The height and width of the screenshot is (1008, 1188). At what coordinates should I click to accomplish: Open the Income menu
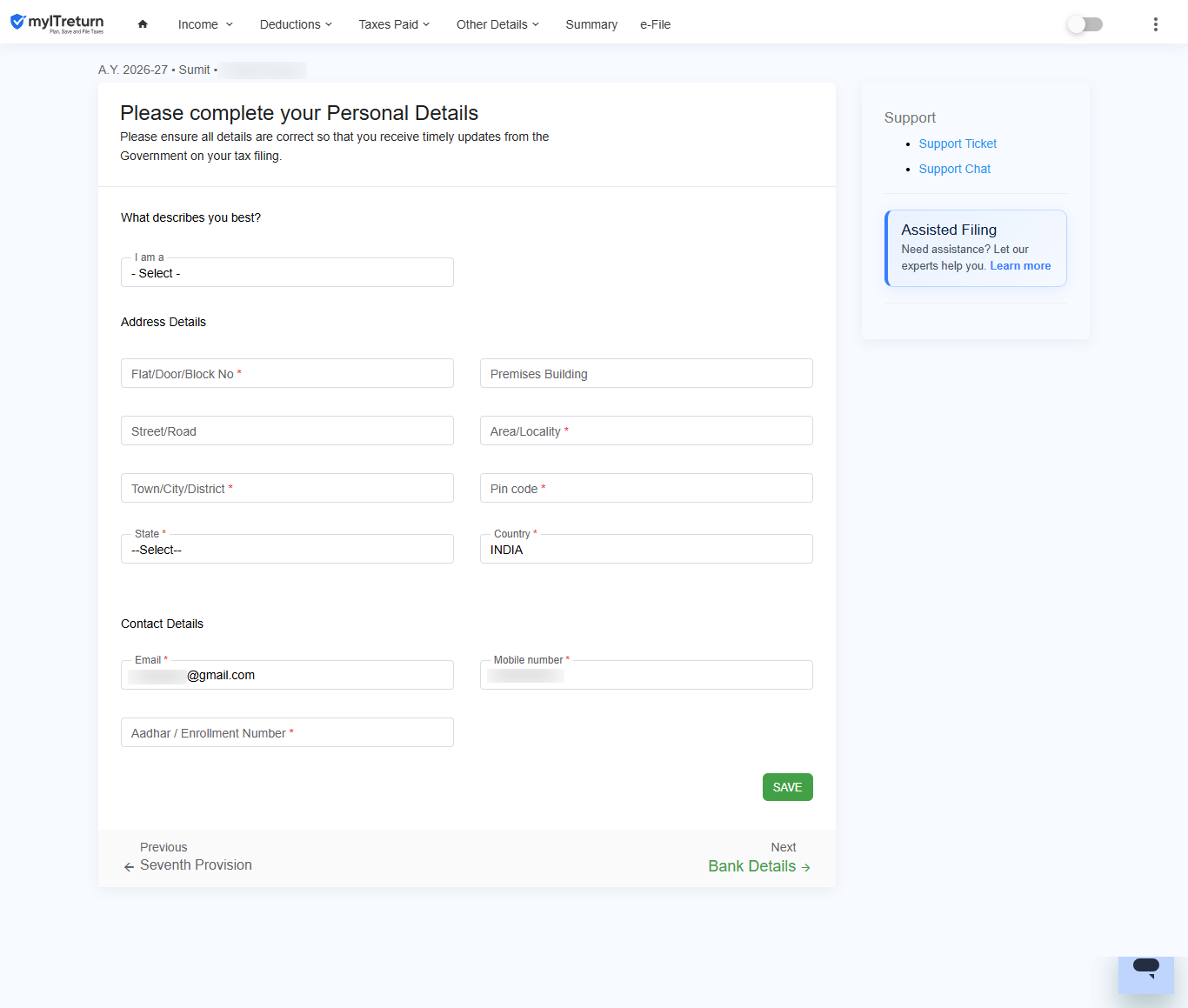(x=205, y=24)
